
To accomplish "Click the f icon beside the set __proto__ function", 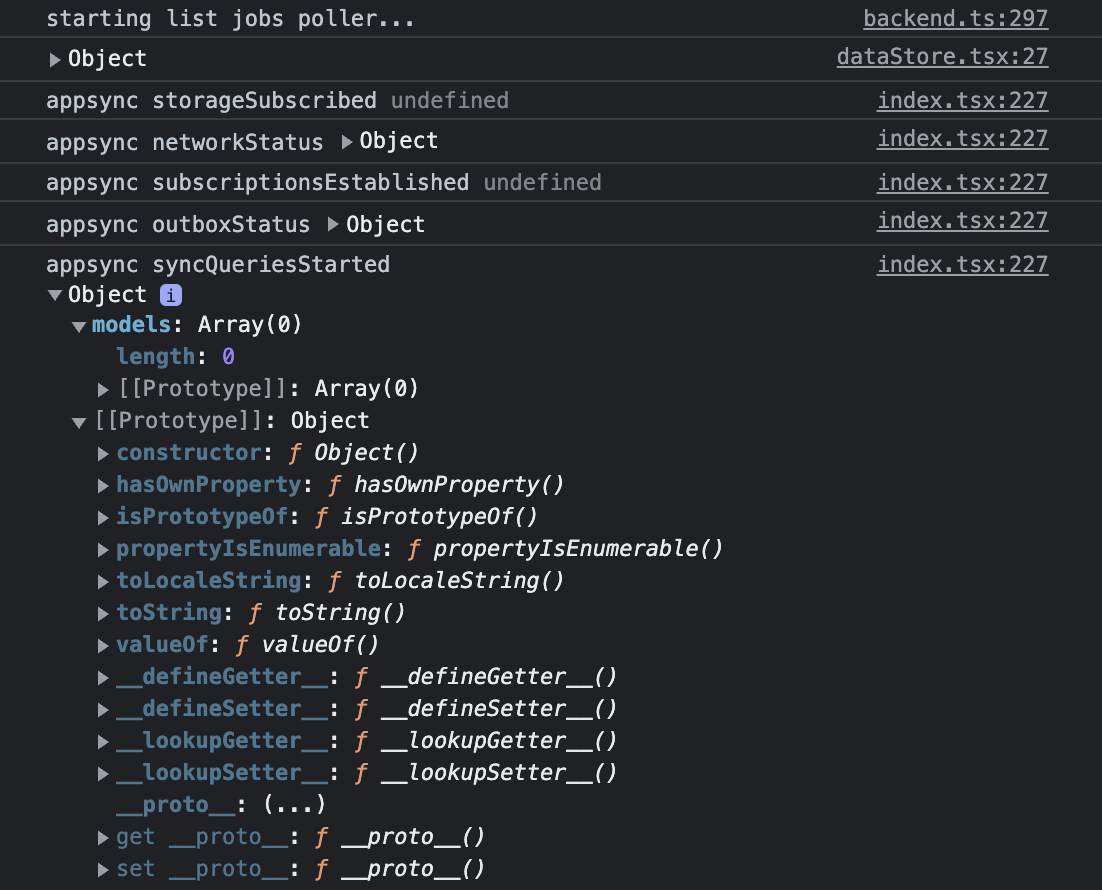I will point(320,868).
